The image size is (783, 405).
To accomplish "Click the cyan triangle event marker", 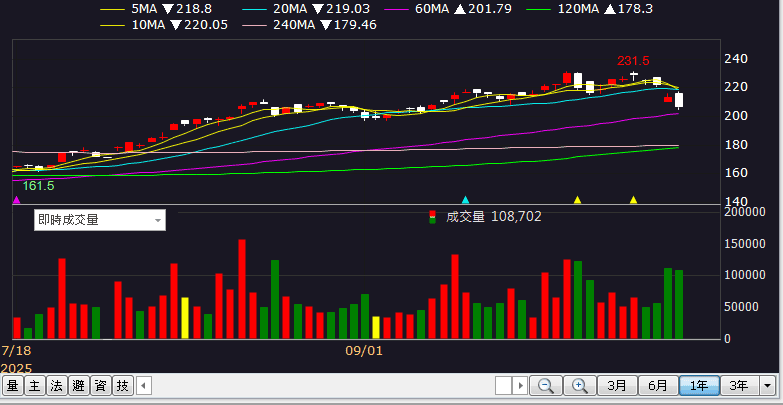I will coord(464,200).
